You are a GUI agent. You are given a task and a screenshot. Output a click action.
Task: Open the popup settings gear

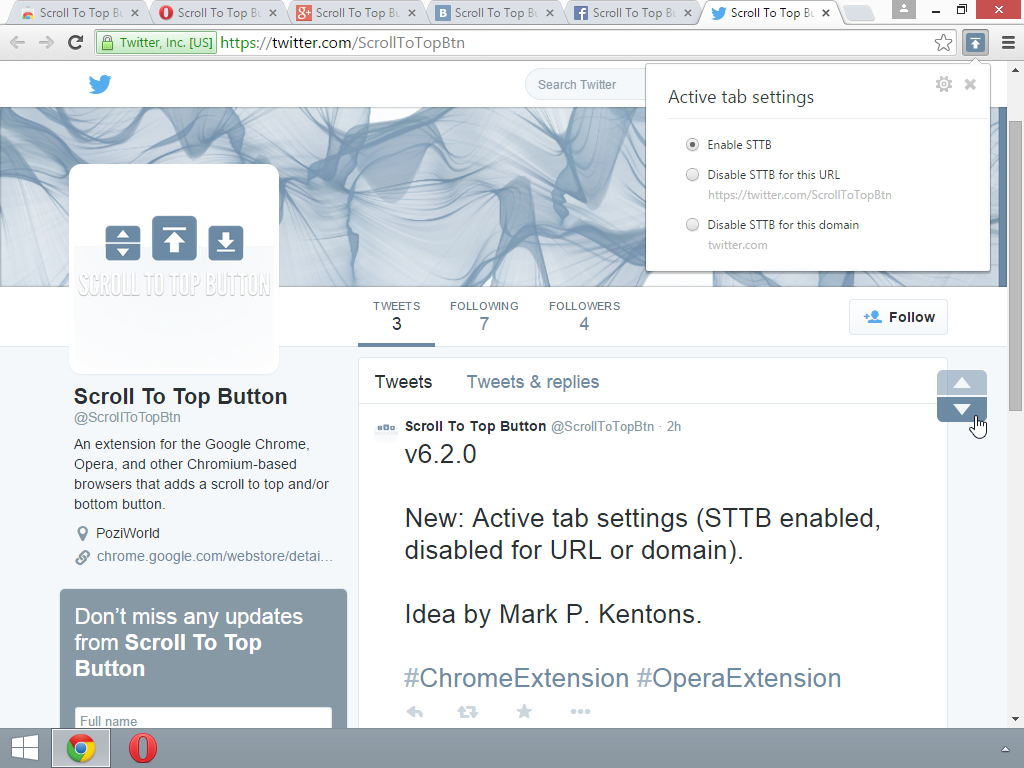pos(944,84)
